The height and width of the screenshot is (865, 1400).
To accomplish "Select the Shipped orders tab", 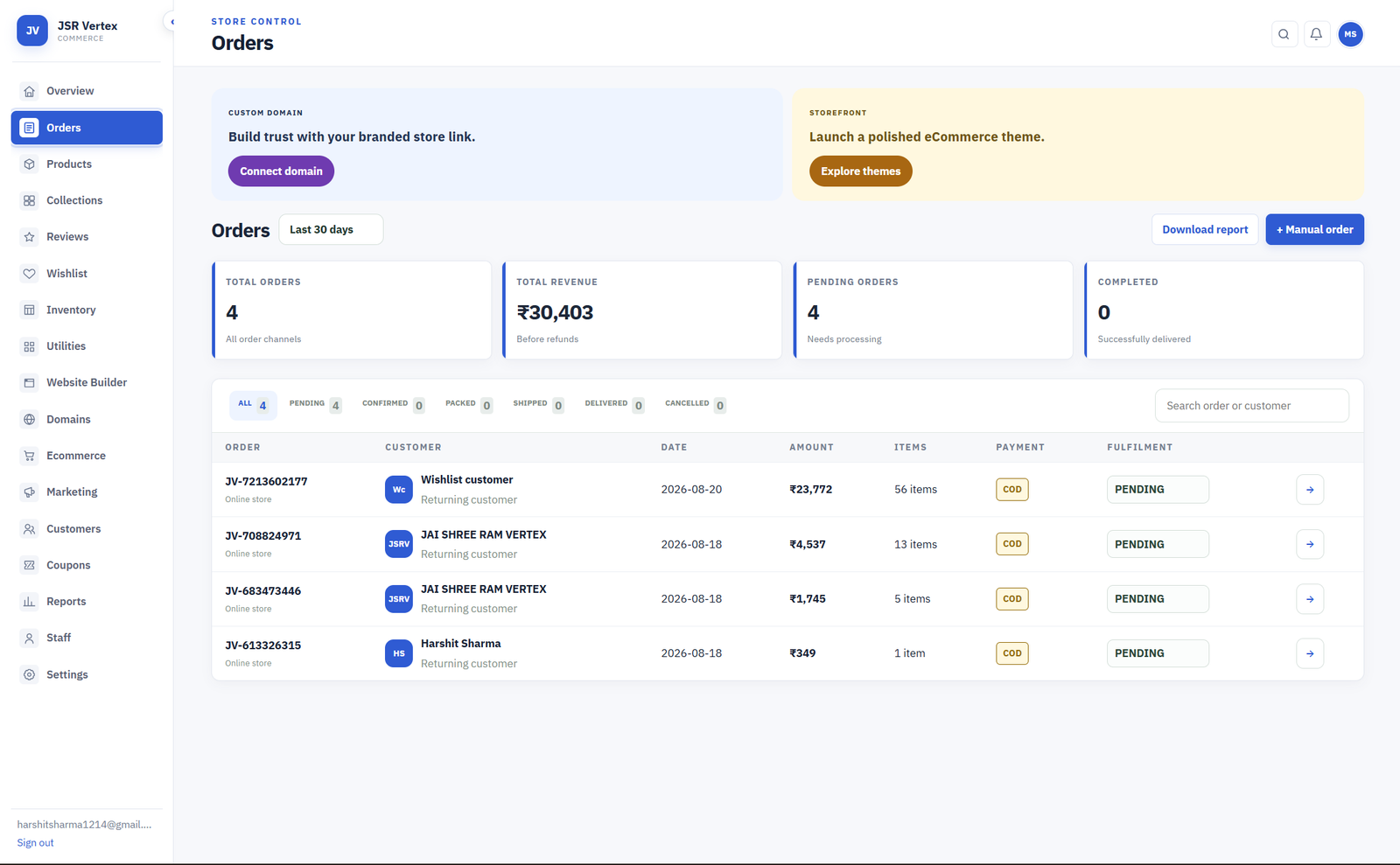I will pos(538,405).
